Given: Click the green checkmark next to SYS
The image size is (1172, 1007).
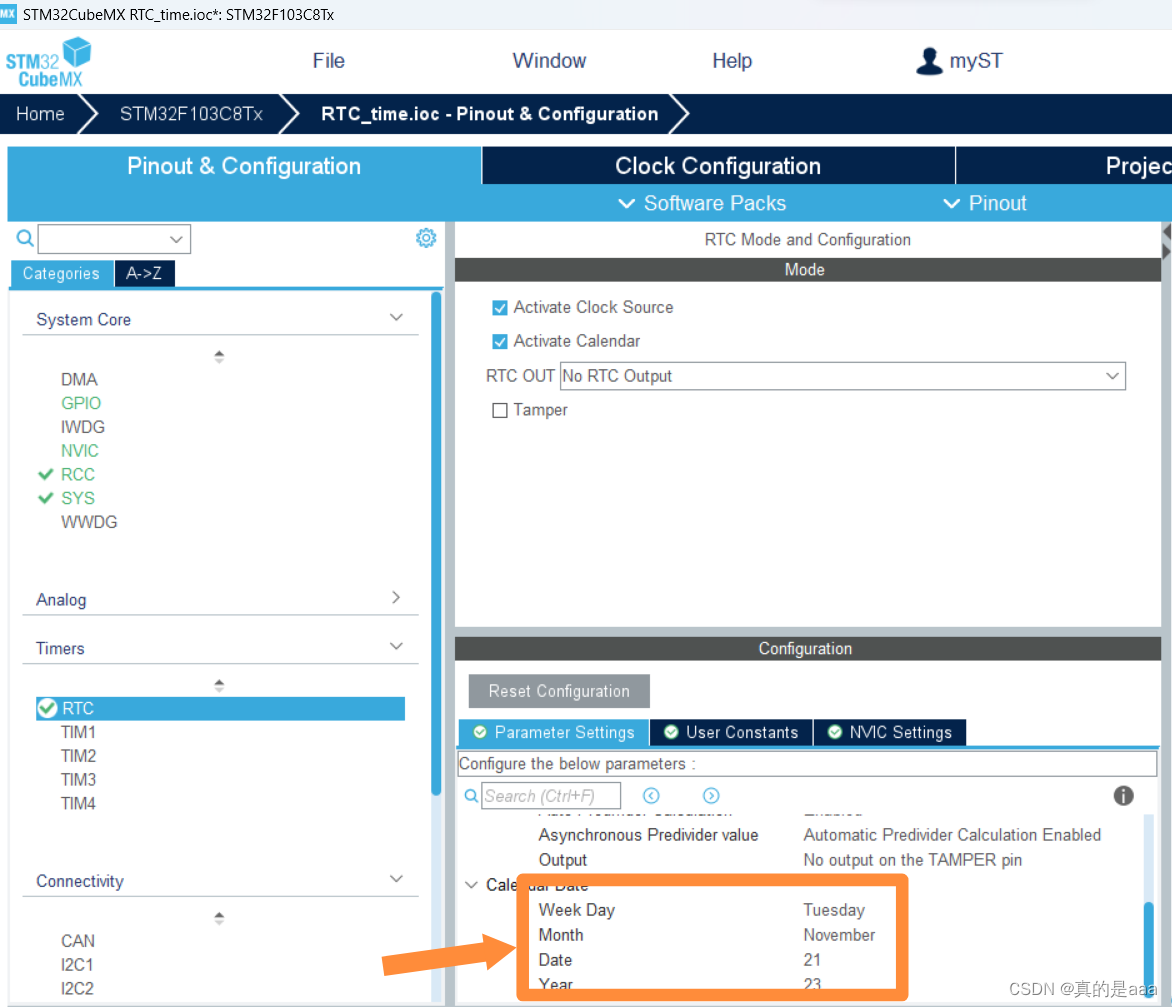Looking at the screenshot, I should coord(46,498).
